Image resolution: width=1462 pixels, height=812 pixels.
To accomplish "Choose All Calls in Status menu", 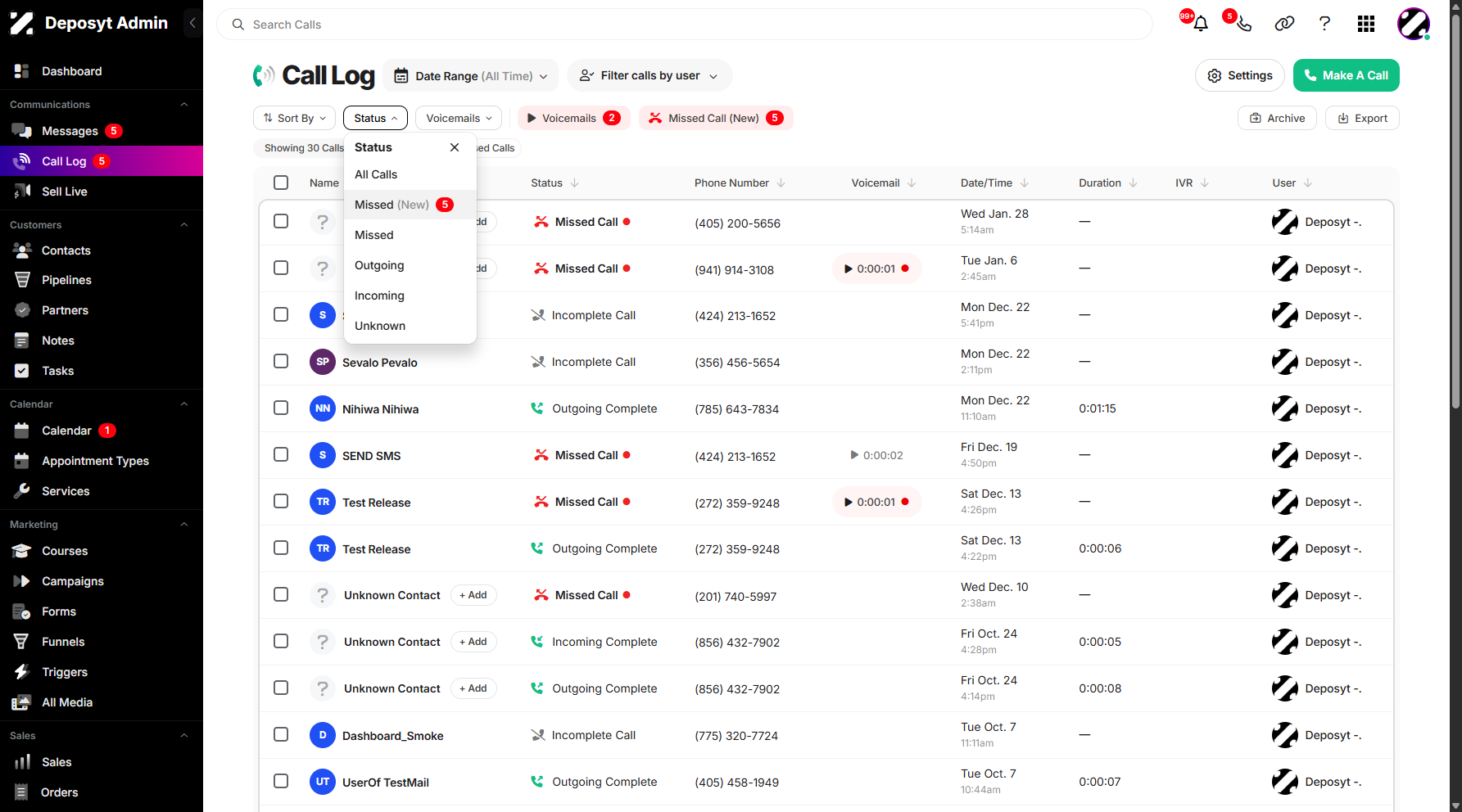I will point(410,174).
